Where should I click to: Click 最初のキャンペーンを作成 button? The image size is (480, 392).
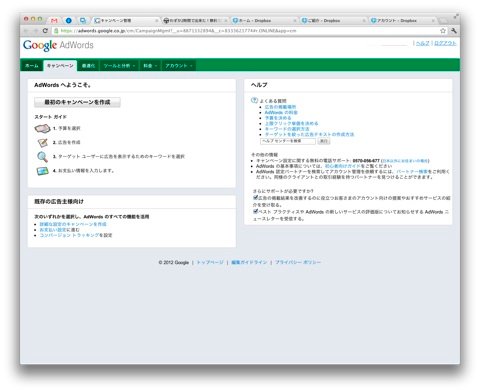tap(77, 102)
